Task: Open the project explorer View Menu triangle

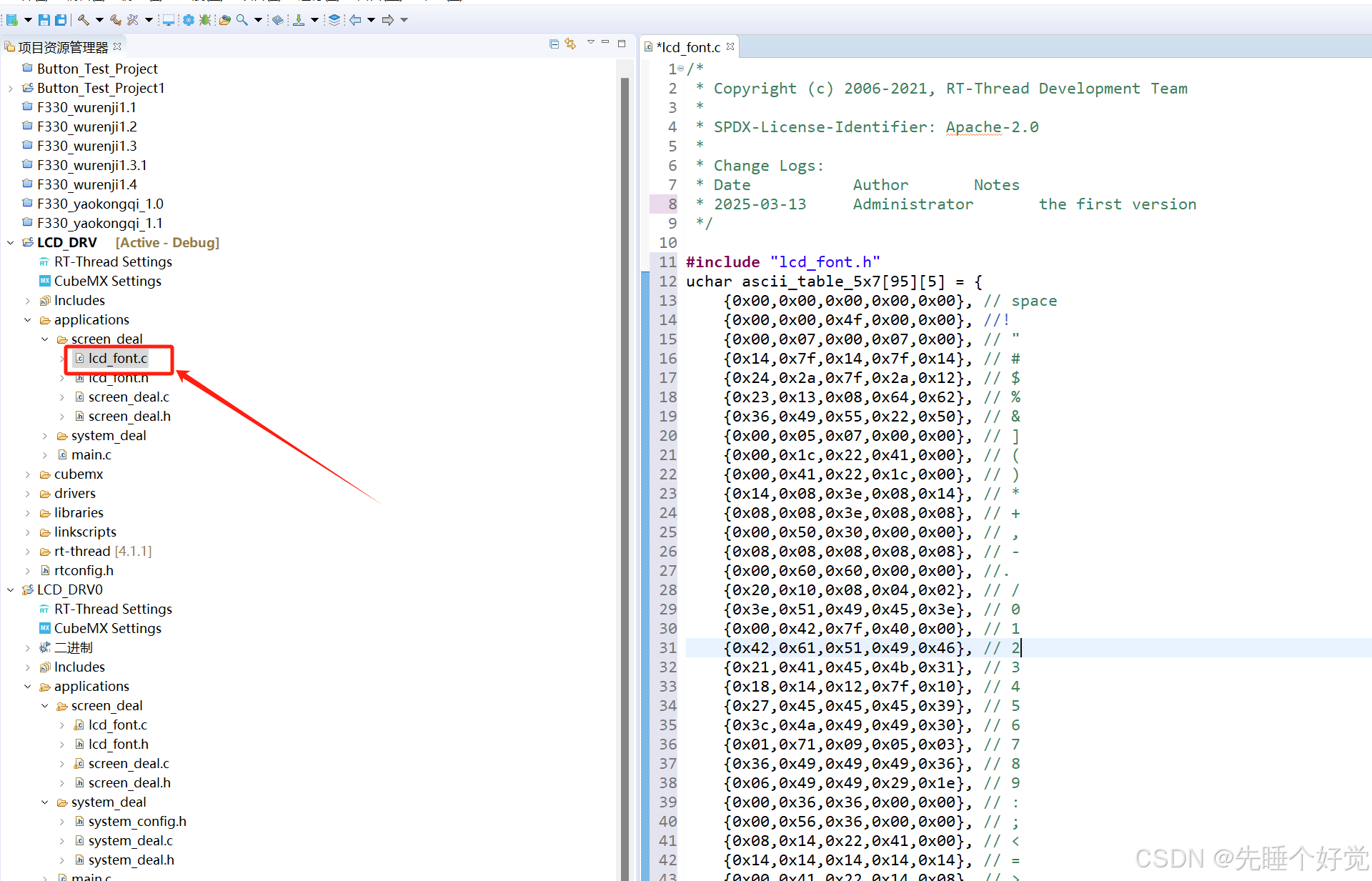Action: coord(590,43)
